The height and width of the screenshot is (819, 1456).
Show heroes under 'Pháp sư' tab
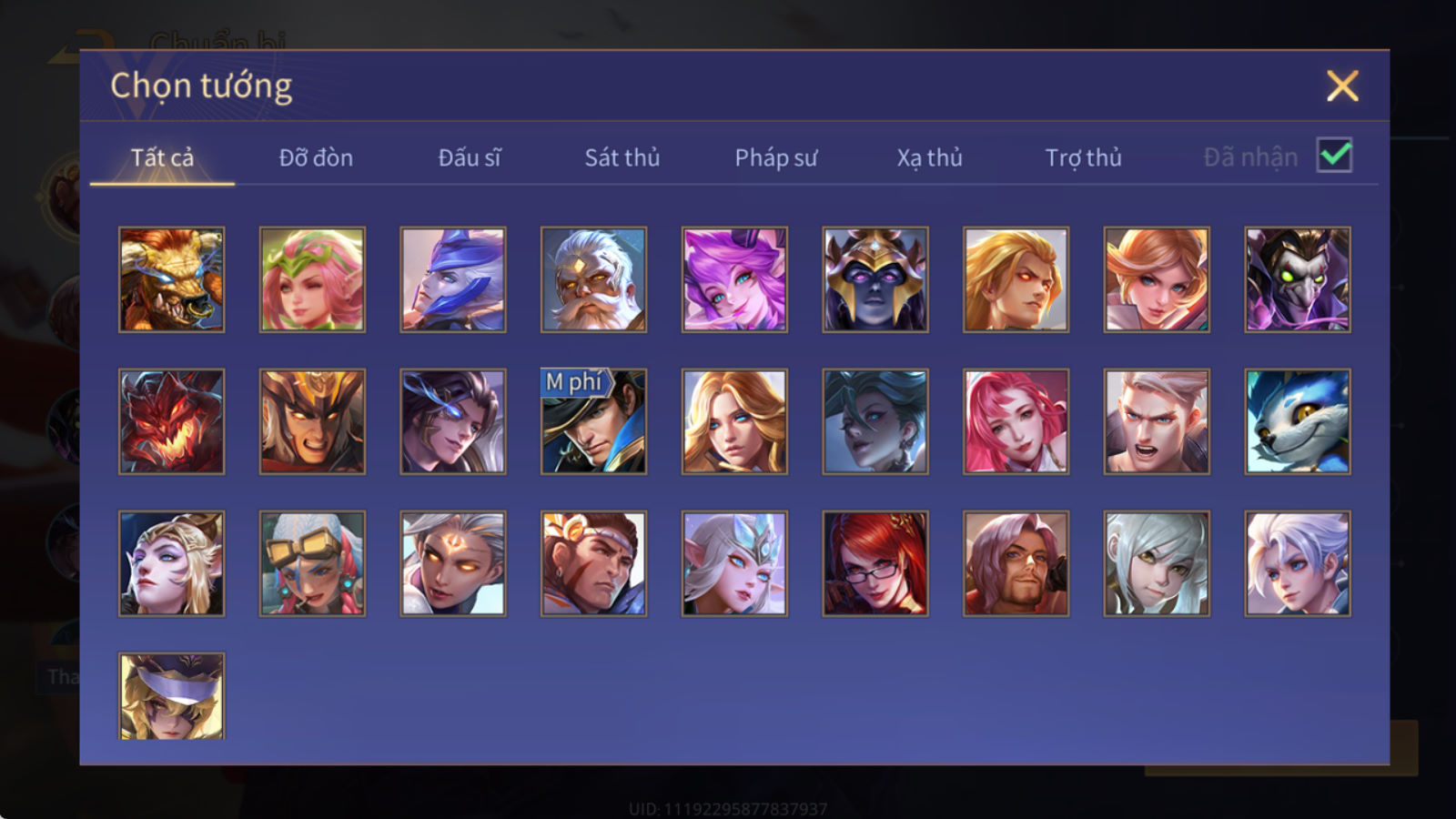(x=775, y=157)
